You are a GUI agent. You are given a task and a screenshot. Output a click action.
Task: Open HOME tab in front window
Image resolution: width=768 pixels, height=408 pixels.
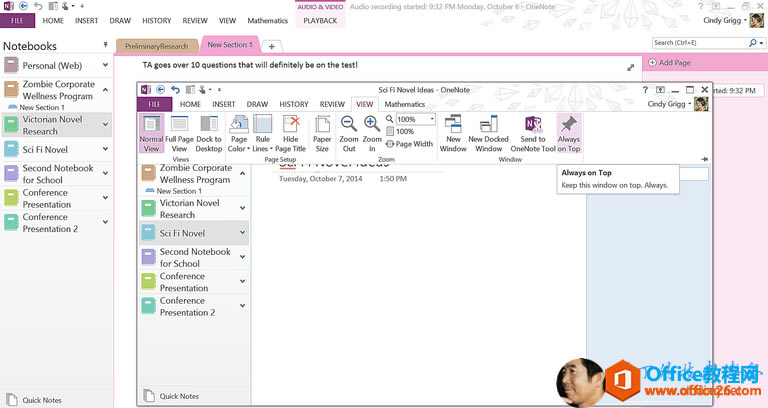click(x=190, y=104)
